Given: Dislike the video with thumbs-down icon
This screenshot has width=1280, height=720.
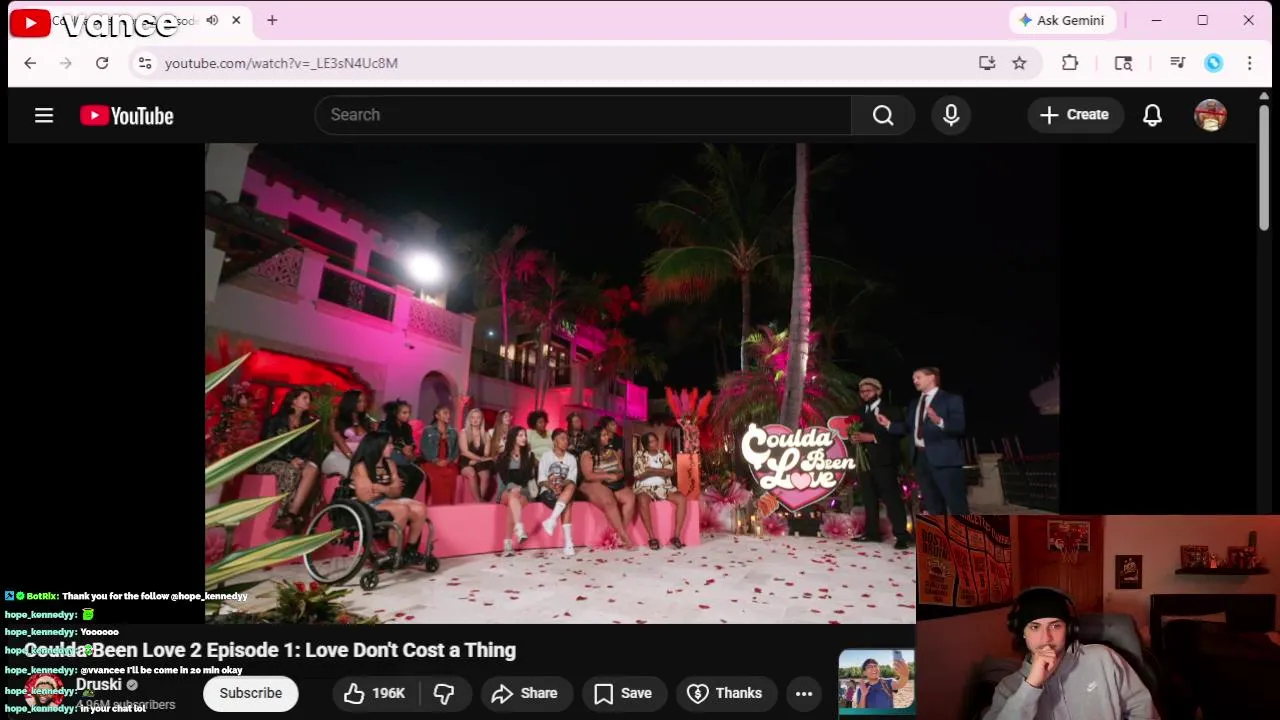Looking at the screenshot, I should 444,693.
